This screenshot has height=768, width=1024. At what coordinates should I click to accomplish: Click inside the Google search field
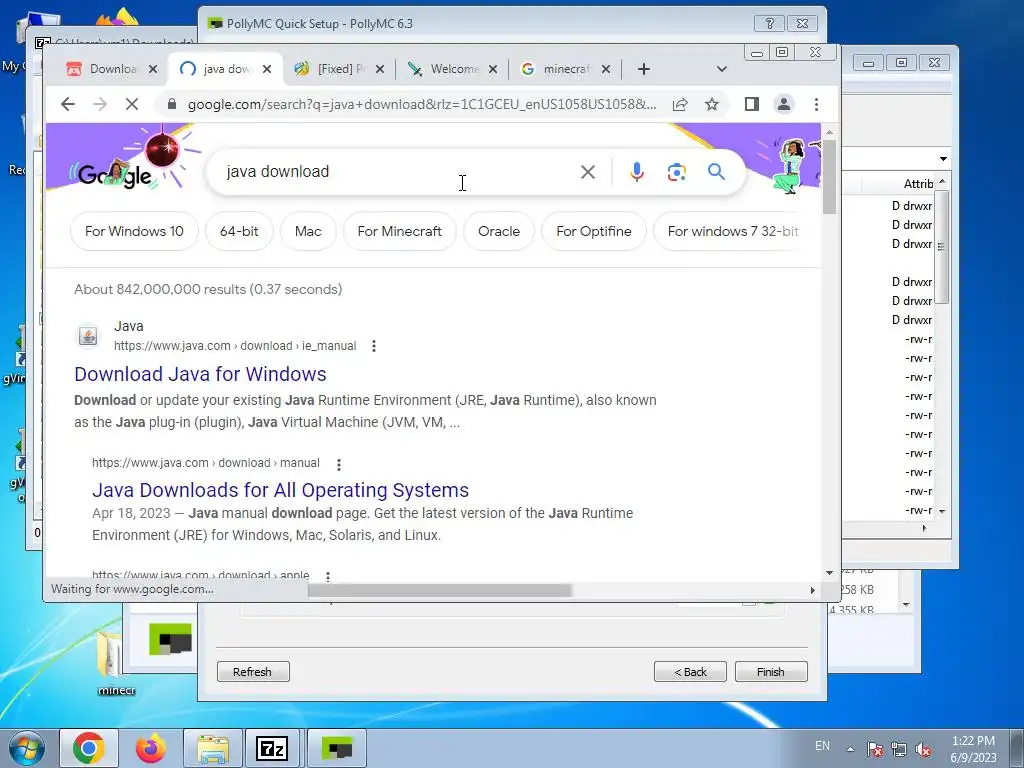pos(398,172)
